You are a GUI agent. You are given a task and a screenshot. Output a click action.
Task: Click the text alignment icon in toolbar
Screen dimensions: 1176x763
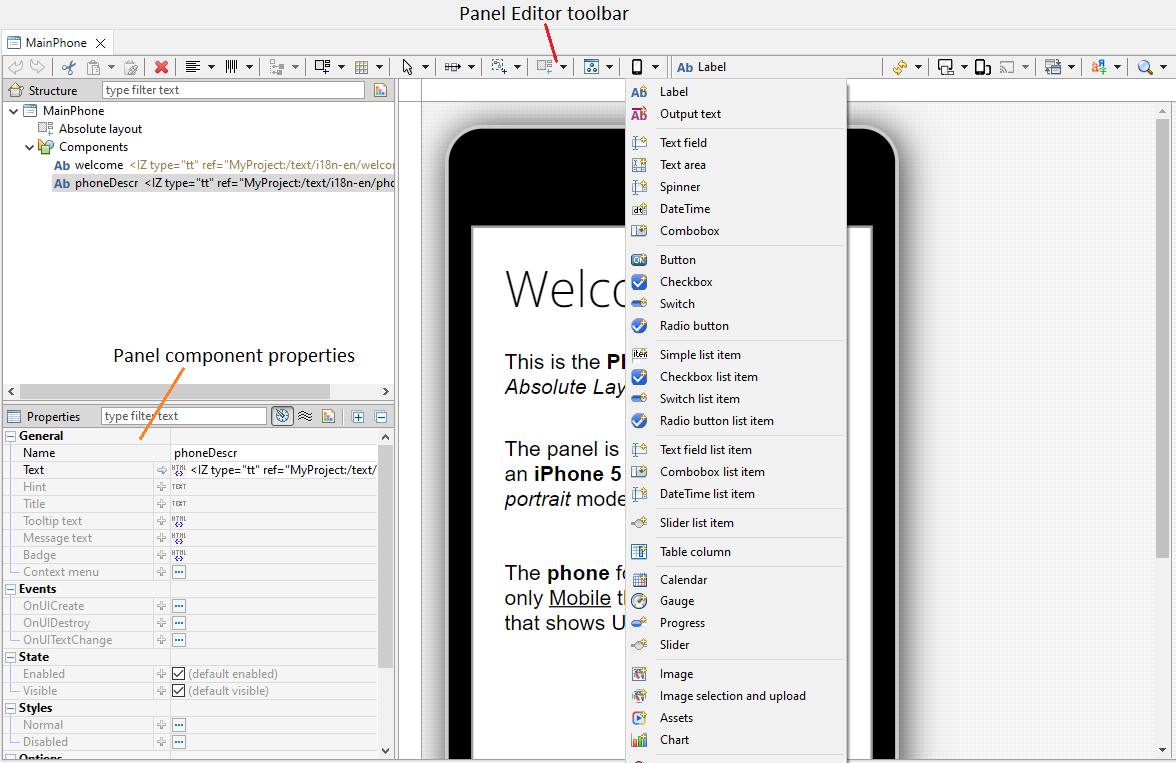193,67
